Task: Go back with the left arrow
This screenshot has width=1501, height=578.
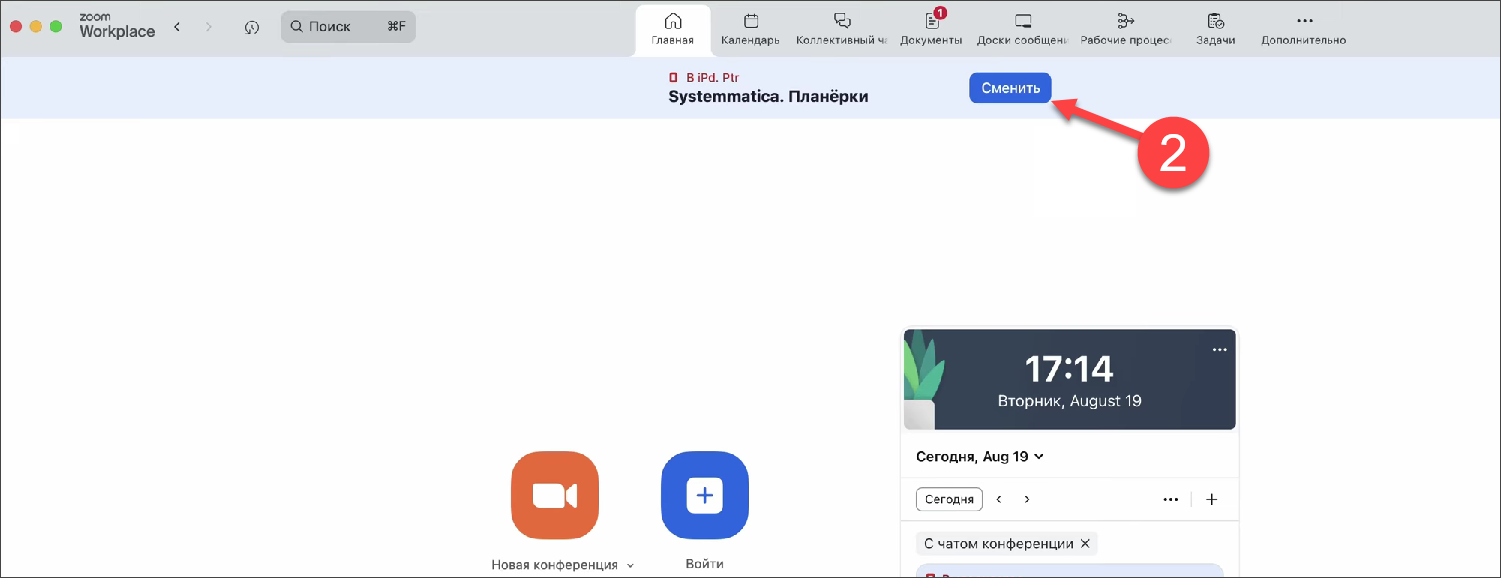Action: (x=177, y=27)
